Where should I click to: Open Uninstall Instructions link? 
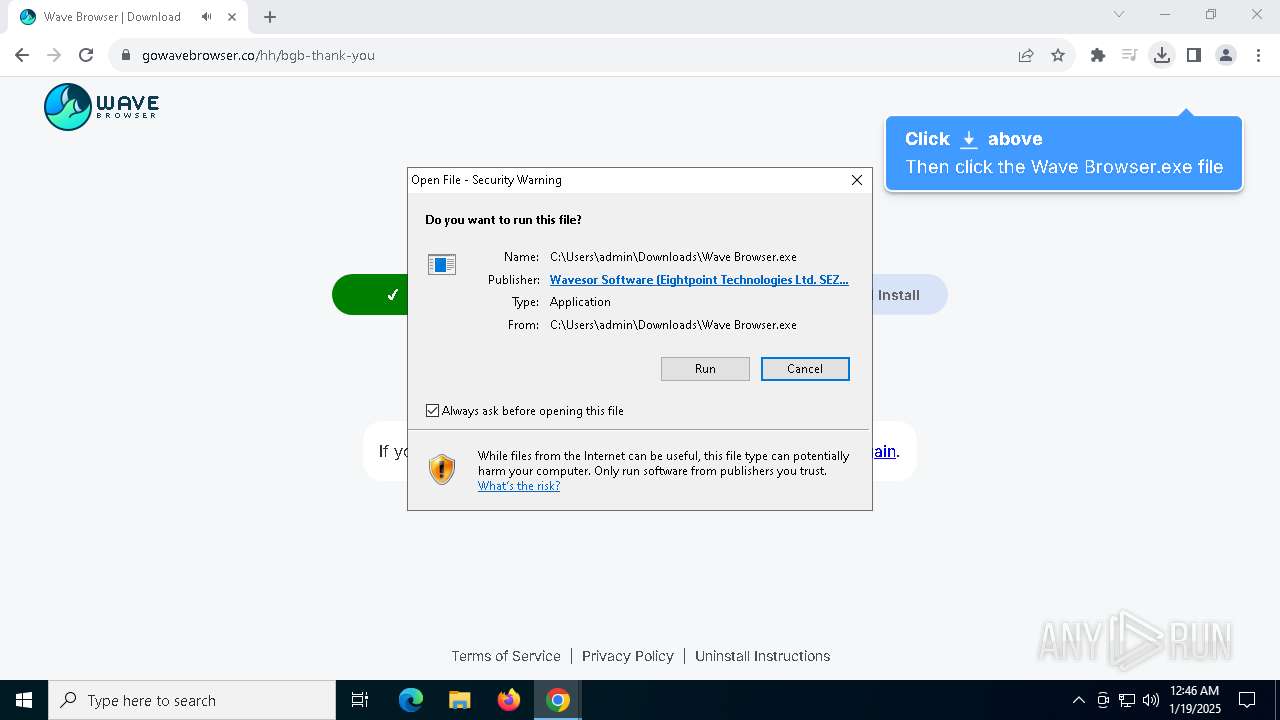763,656
